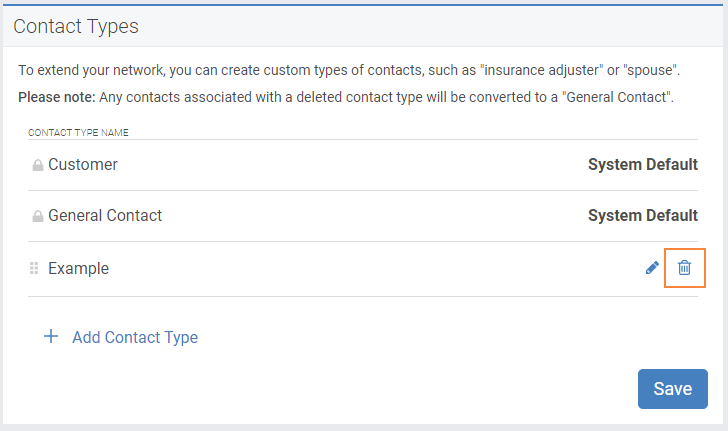
Task: Save the contact types
Action: pos(673,389)
